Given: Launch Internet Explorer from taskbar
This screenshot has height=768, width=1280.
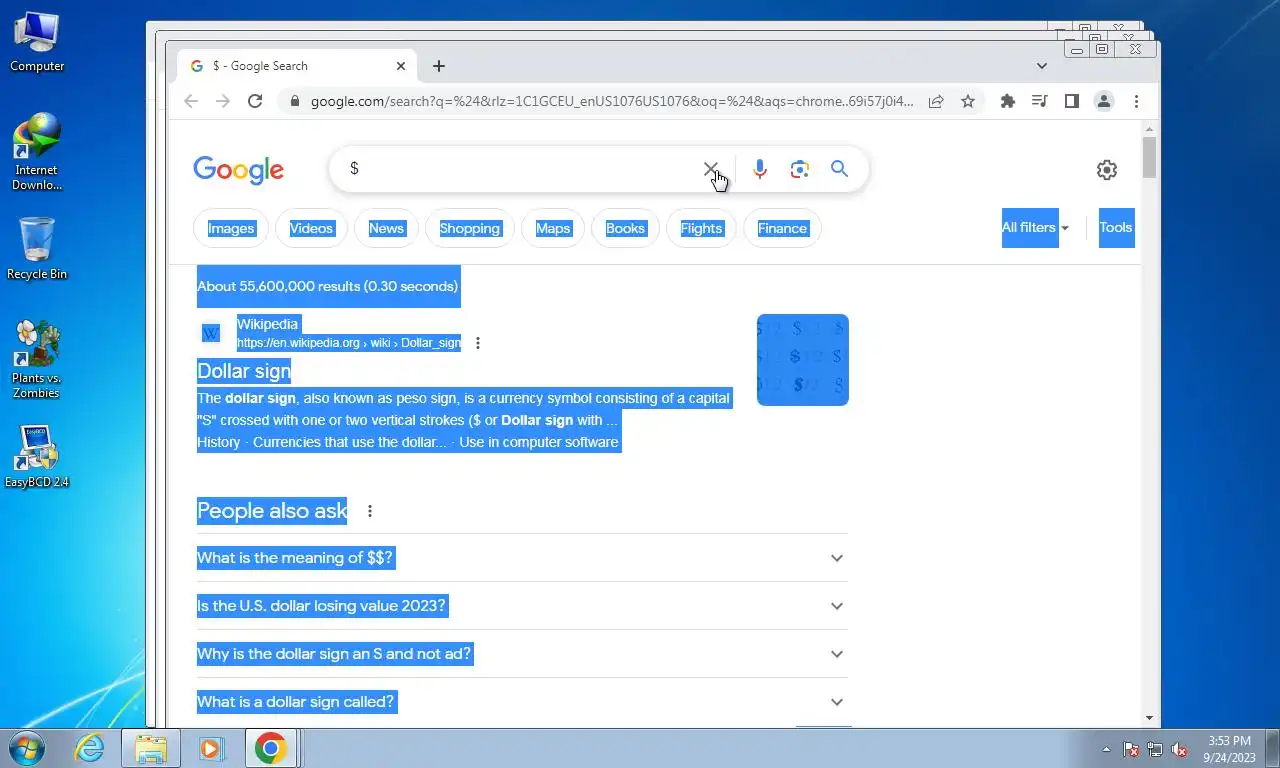Looking at the screenshot, I should click(x=89, y=748).
